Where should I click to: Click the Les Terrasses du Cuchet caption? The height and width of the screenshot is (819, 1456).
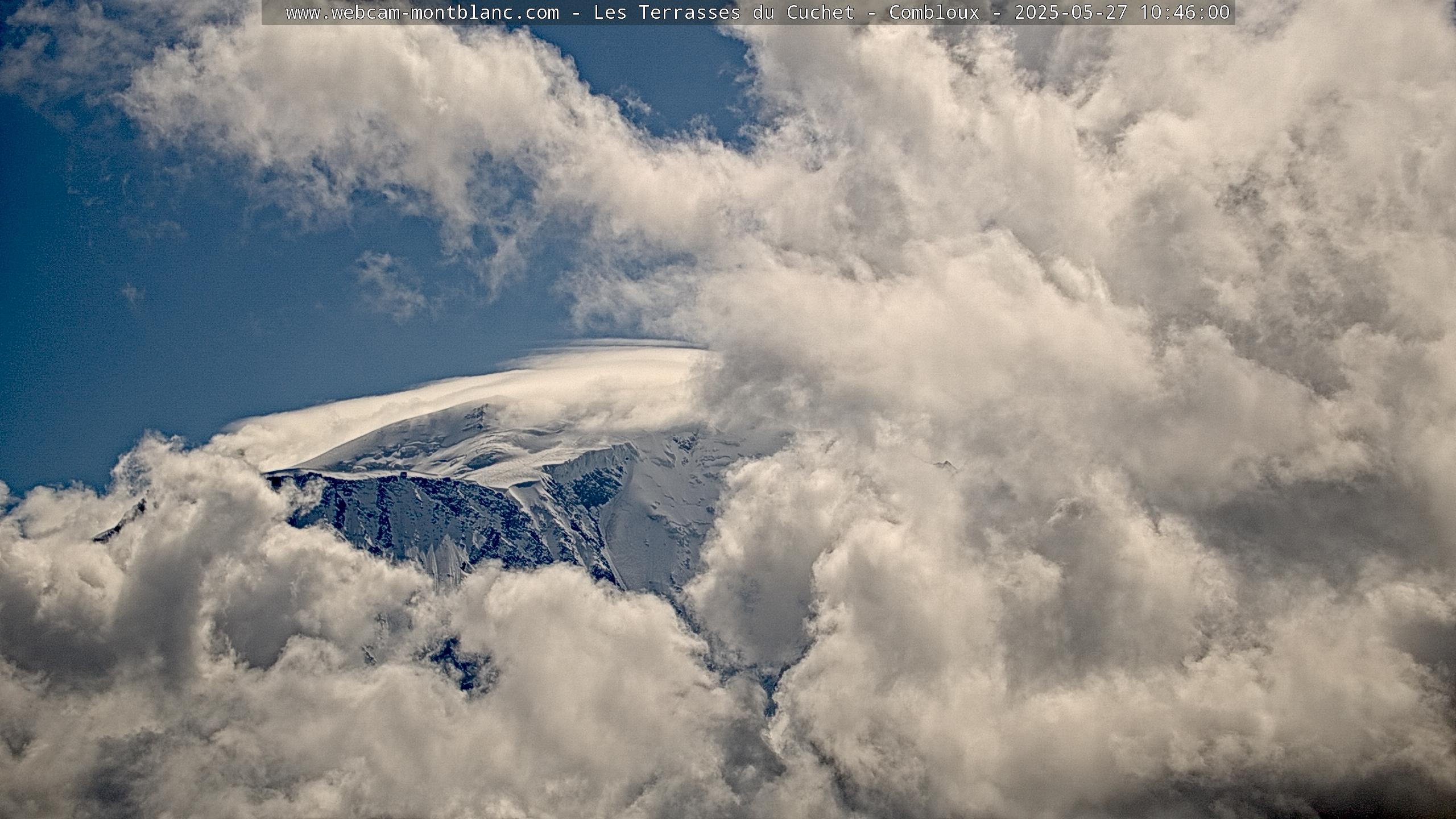point(723,13)
